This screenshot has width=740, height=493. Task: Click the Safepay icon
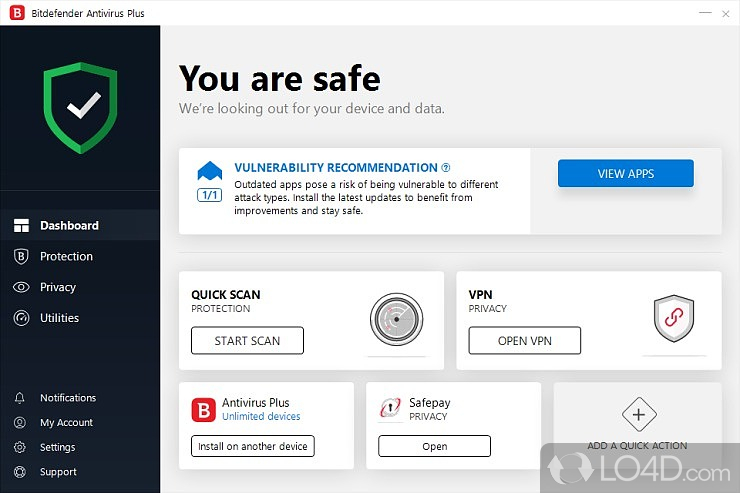[x=390, y=409]
